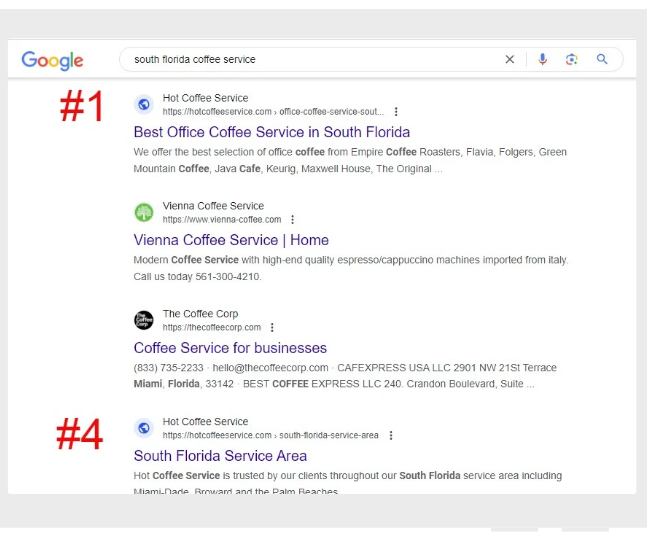This screenshot has height=536, width=647.
Task: Click the first Hot Coffee Service globe favicon
Action: (x=144, y=104)
